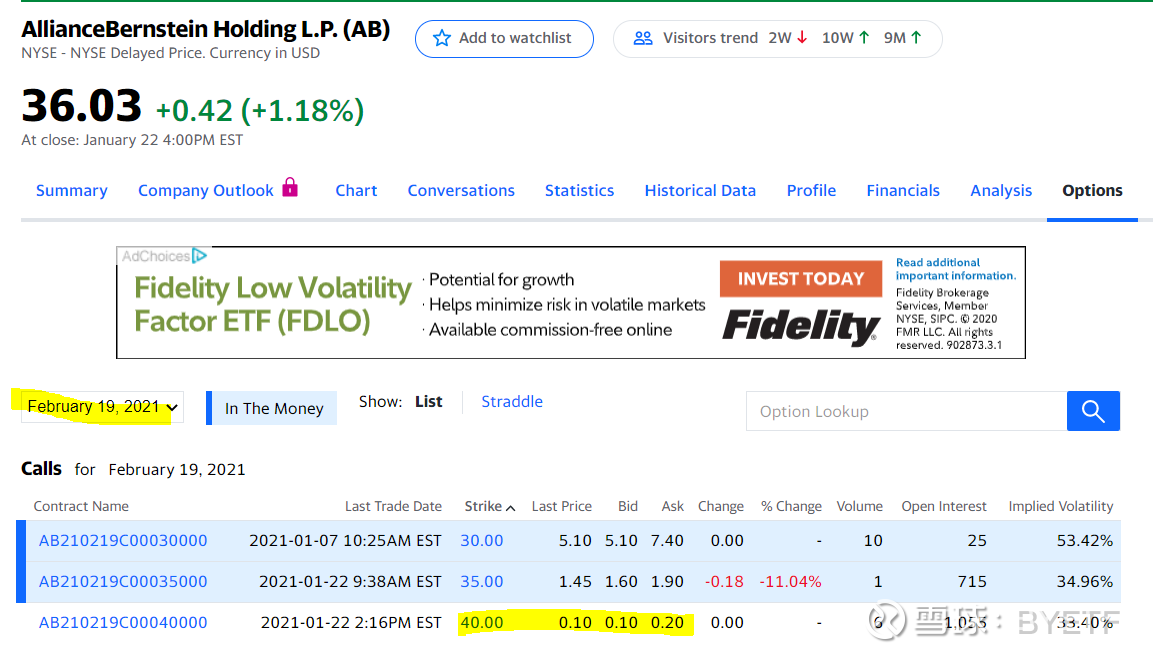
Task: Select the List view option
Action: (x=429, y=402)
